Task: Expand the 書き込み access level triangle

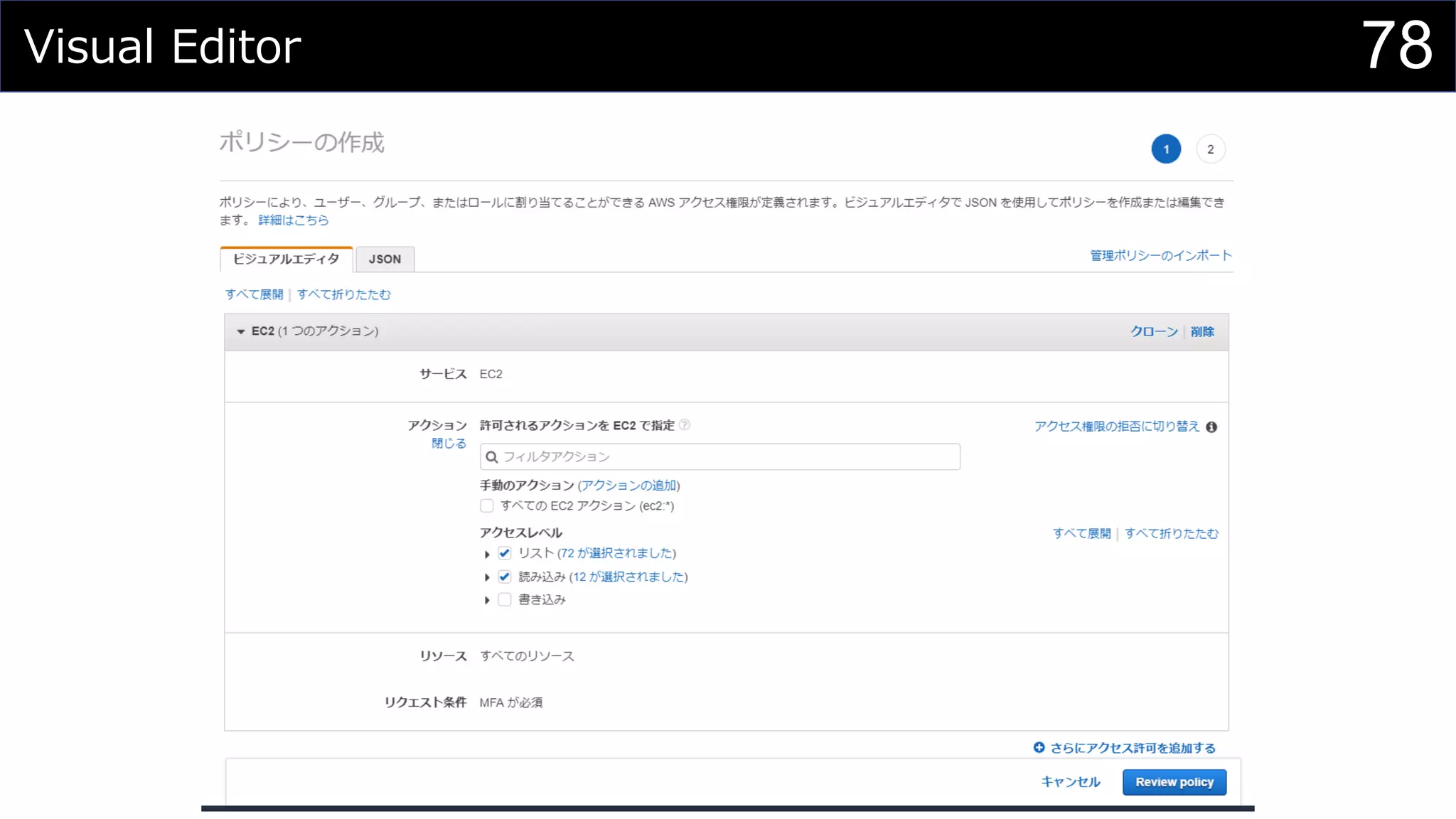Action: 487,601
